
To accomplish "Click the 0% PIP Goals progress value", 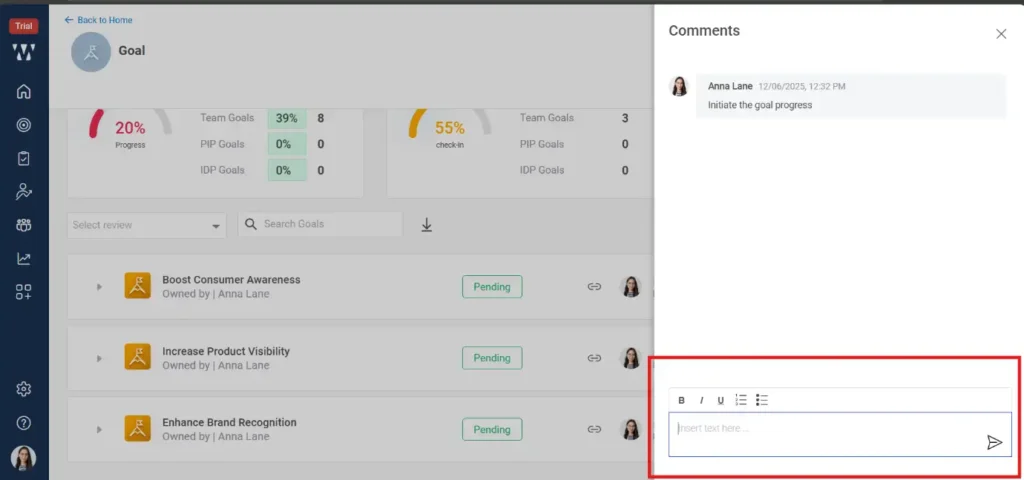I will (287, 144).
